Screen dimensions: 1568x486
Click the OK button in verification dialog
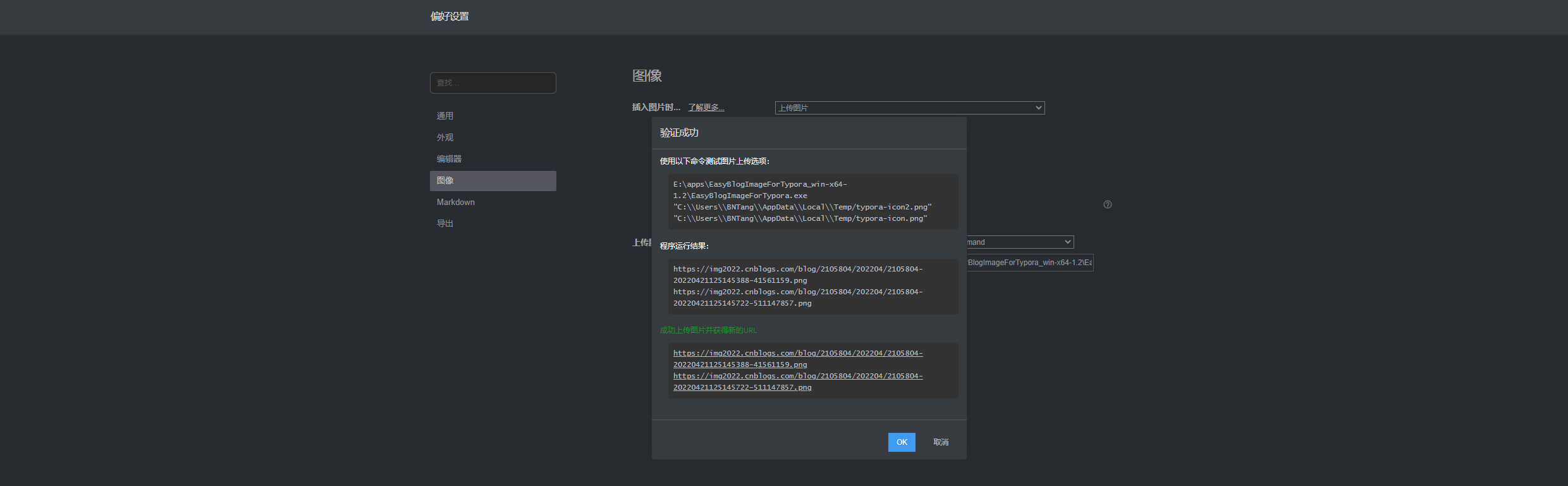902,442
